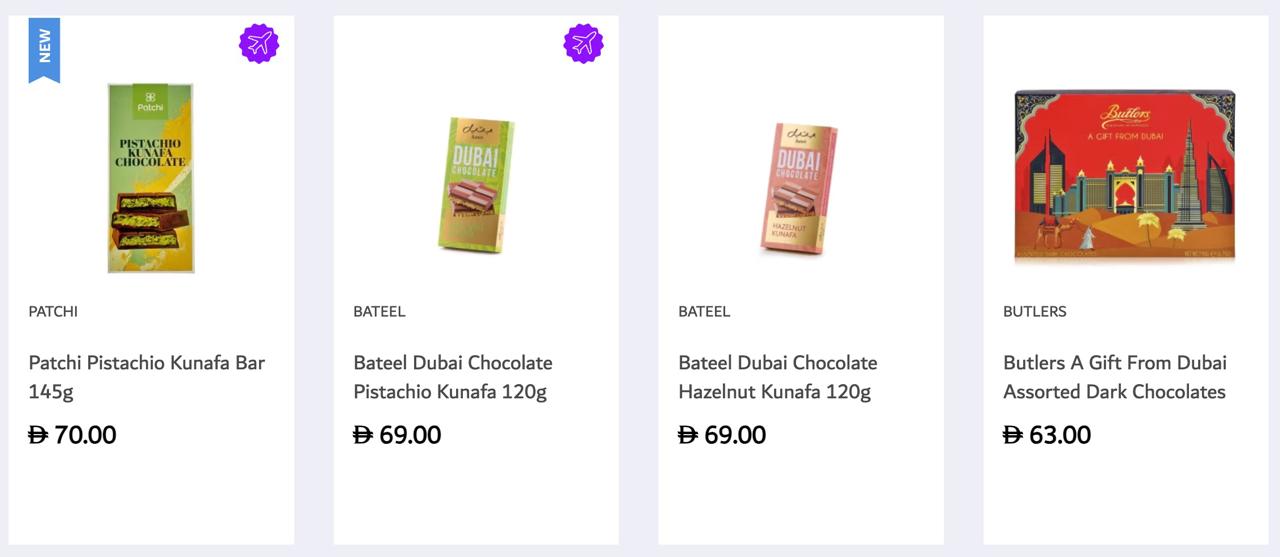Open the Patchi Pistachio Kunafa Chocolate product image
This screenshot has height=557, width=1280.
pyautogui.click(x=151, y=178)
